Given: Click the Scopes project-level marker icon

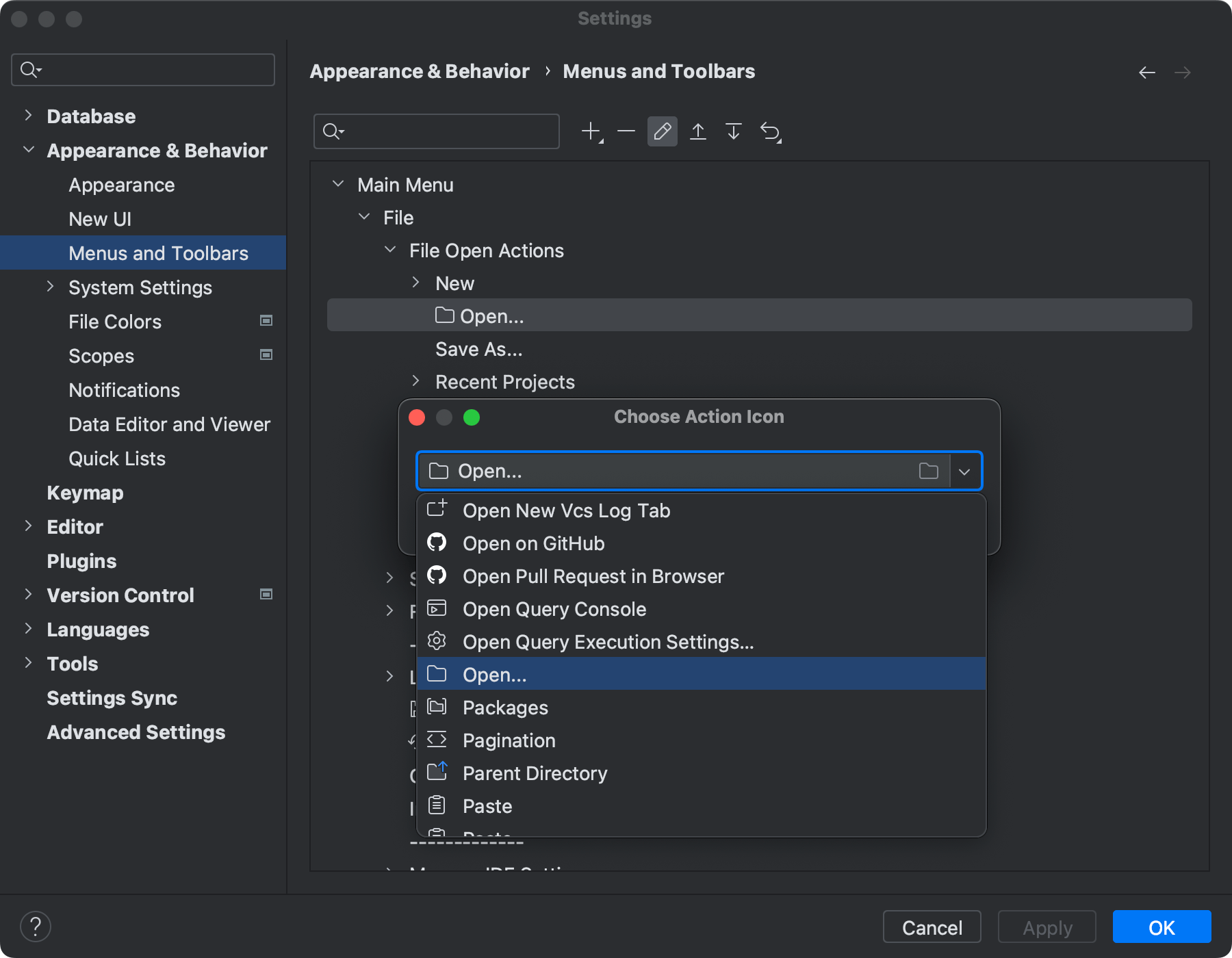Looking at the screenshot, I should pyautogui.click(x=266, y=354).
